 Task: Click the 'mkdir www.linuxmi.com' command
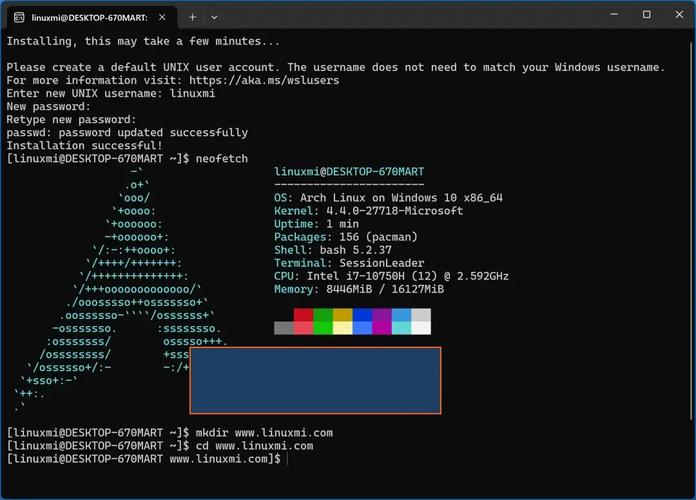tap(264, 433)
